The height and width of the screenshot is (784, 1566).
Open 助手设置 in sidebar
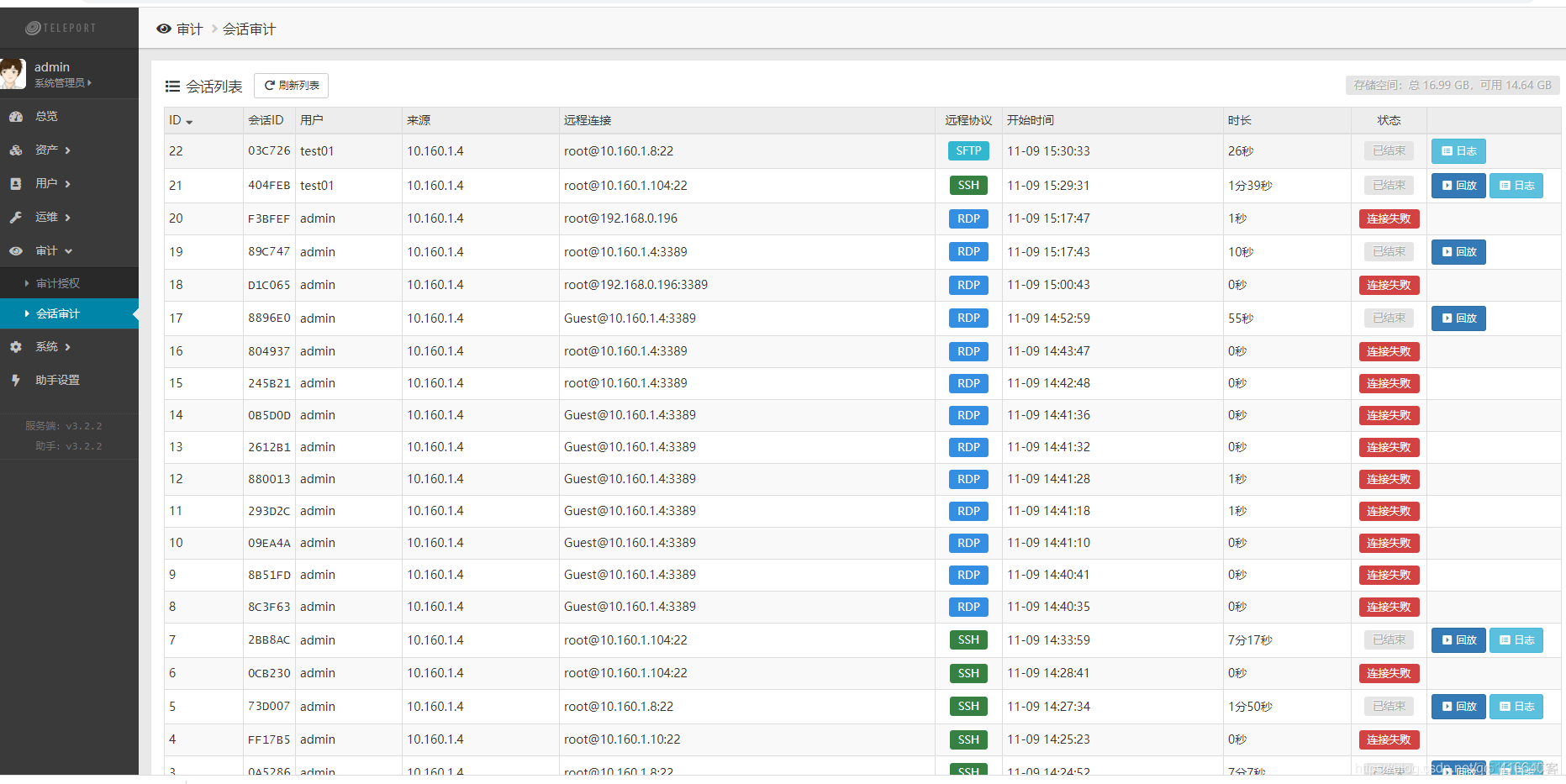[57, 380]
